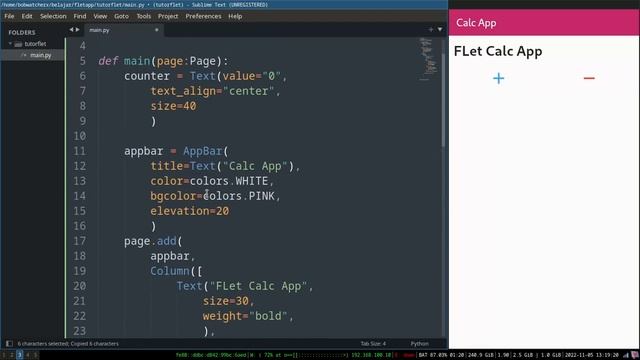Screen dimensions: 640x360
Task: Click the FOLDERS sidebar heading
Action: (22, 32)
